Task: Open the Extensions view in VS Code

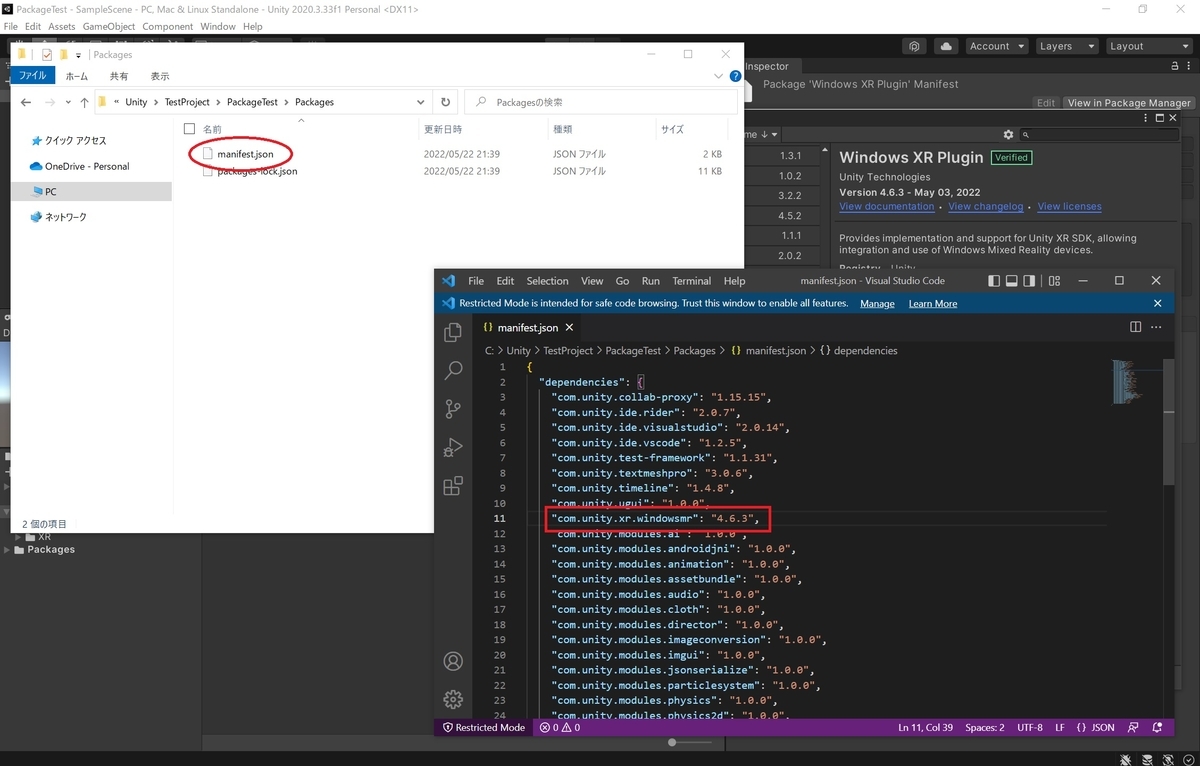Action: coord(453,486)
